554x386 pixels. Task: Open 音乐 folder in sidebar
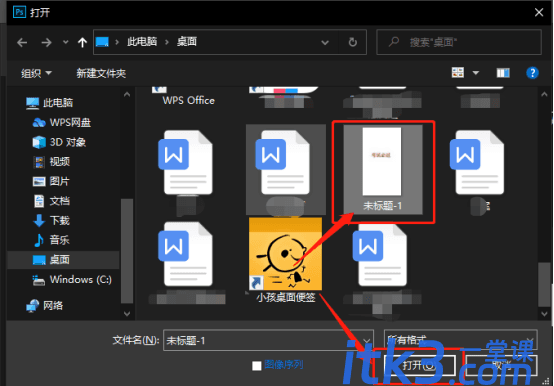[51, 240]
